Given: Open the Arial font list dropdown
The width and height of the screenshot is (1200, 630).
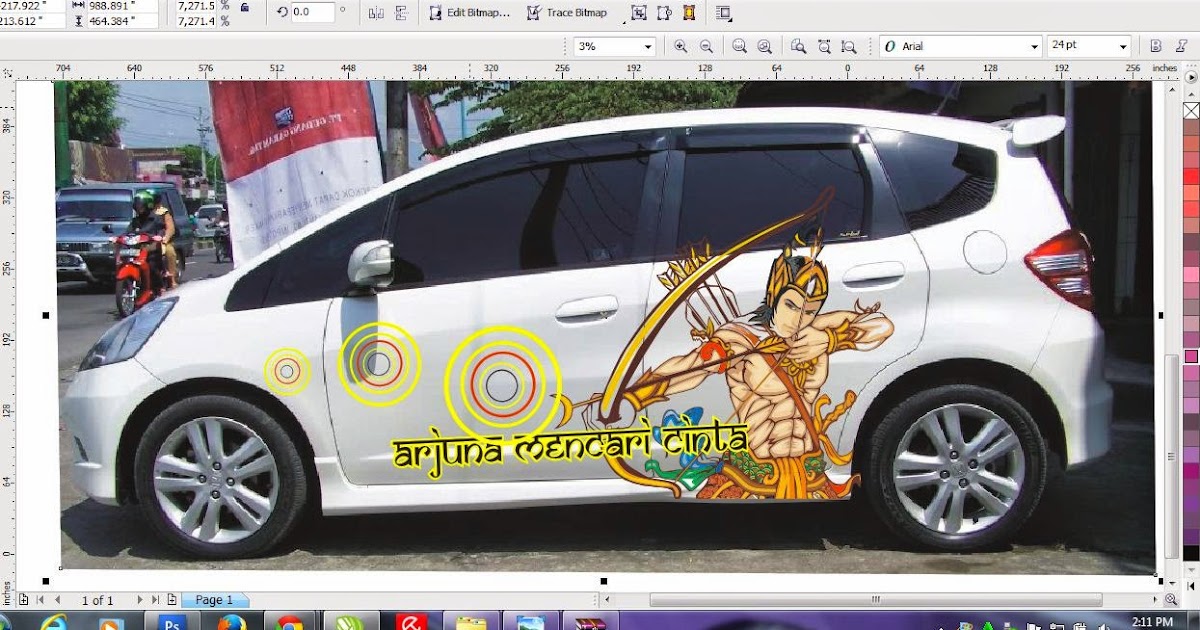Looking at the screenshot, I should tap(1034, 46).
